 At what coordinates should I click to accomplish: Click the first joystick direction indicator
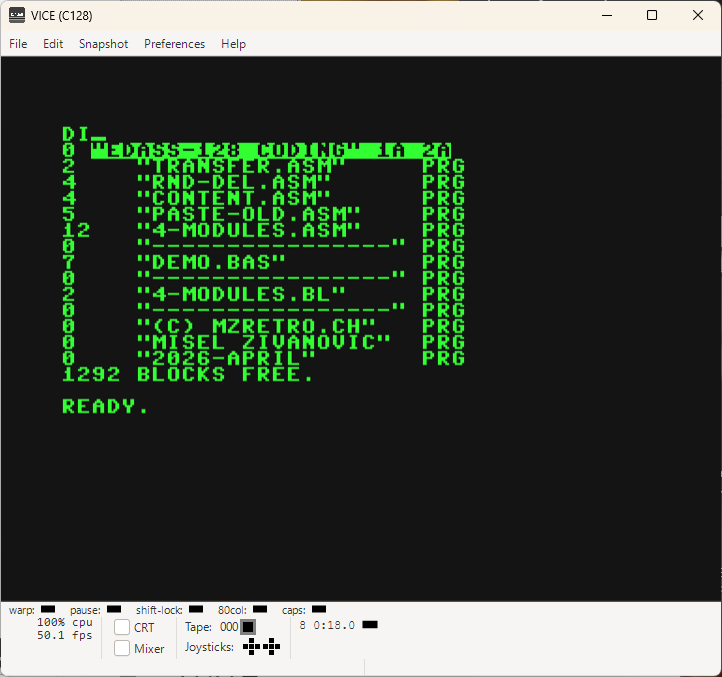[251, 647]
